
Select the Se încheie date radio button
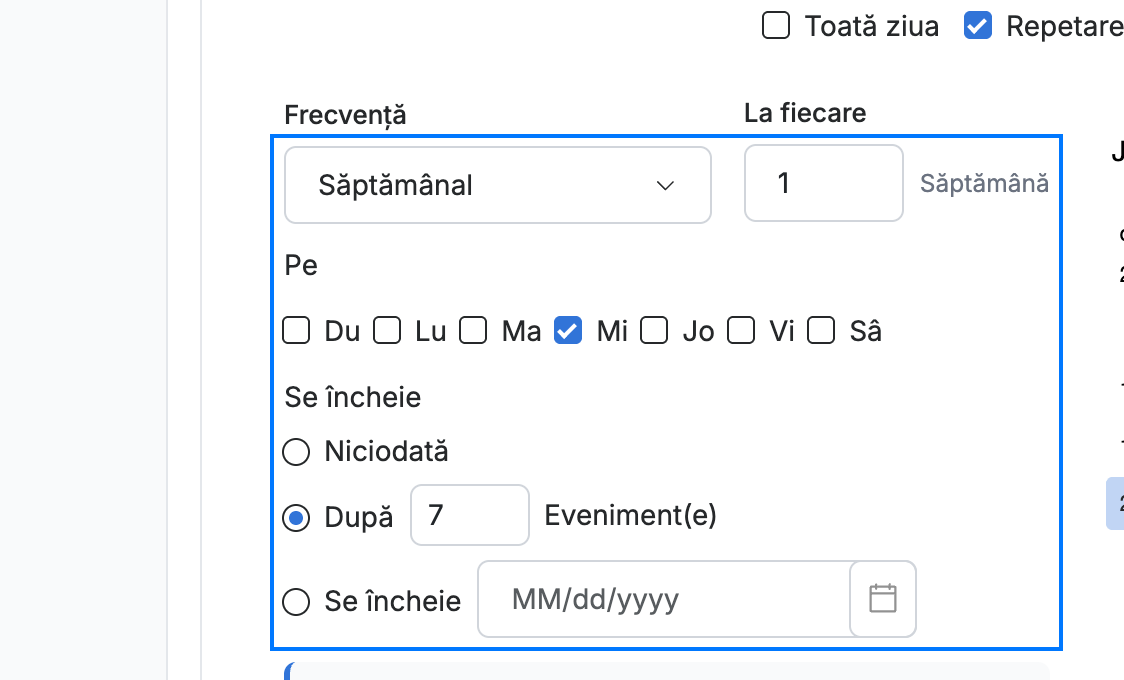coord(296,602)
